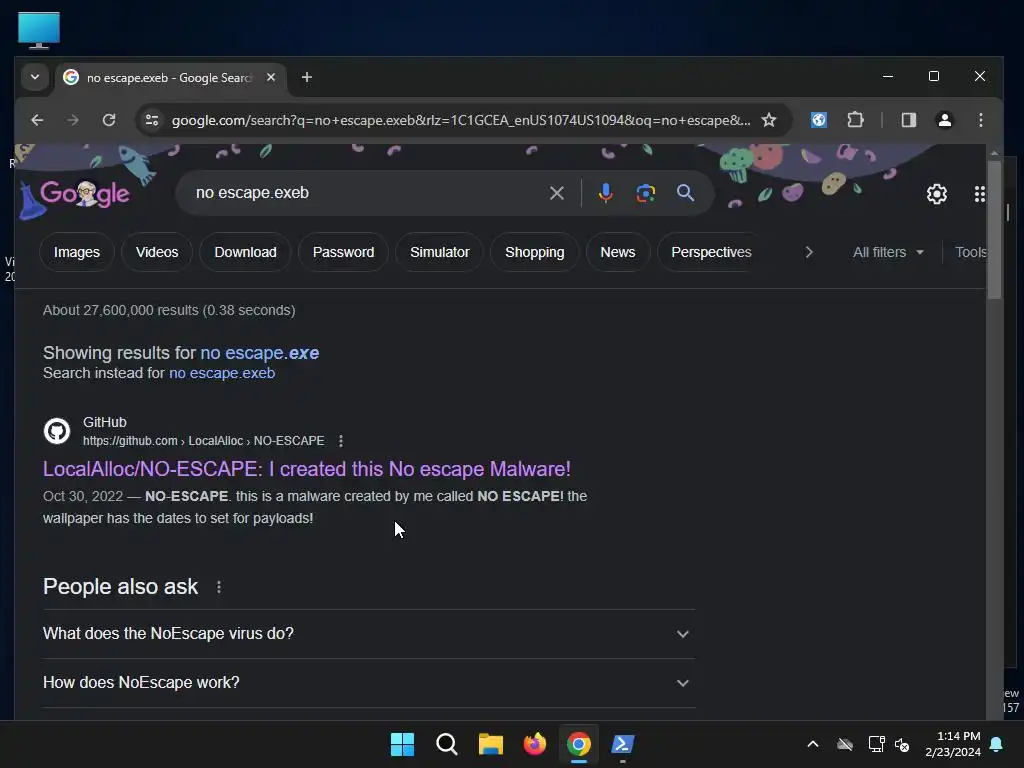Screen dimensions: 1024x768
Task: Submit search with magnifier icon
Action: (x=685, y=193)
